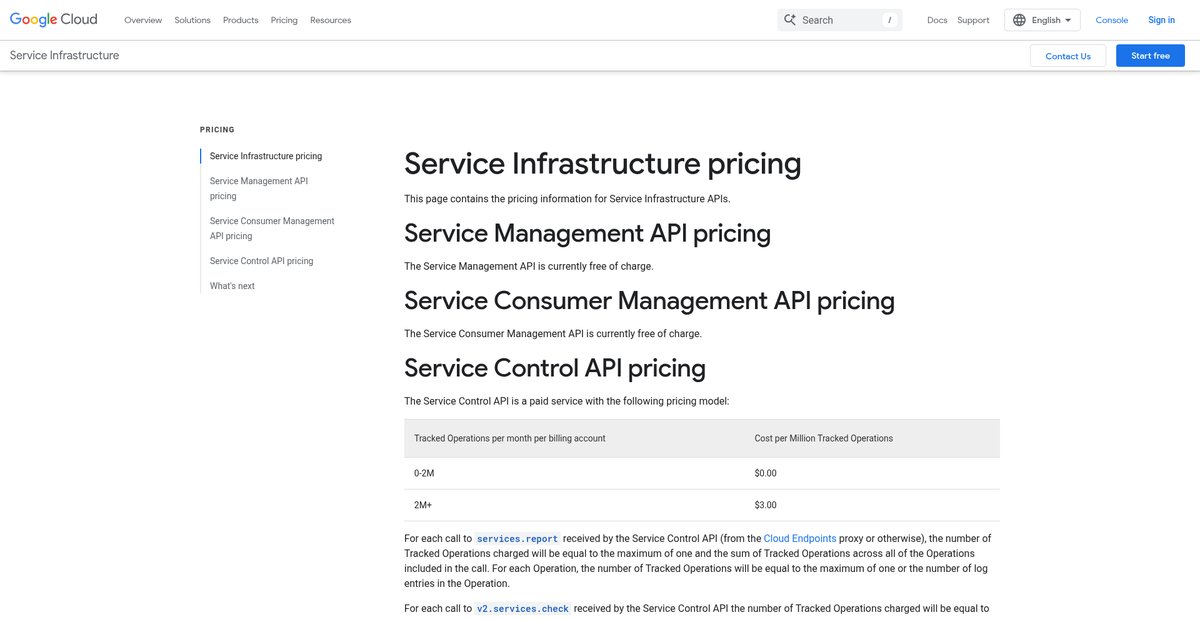Open the Solutions menu
Screen dimensions: 1200x620
[192, 20]
